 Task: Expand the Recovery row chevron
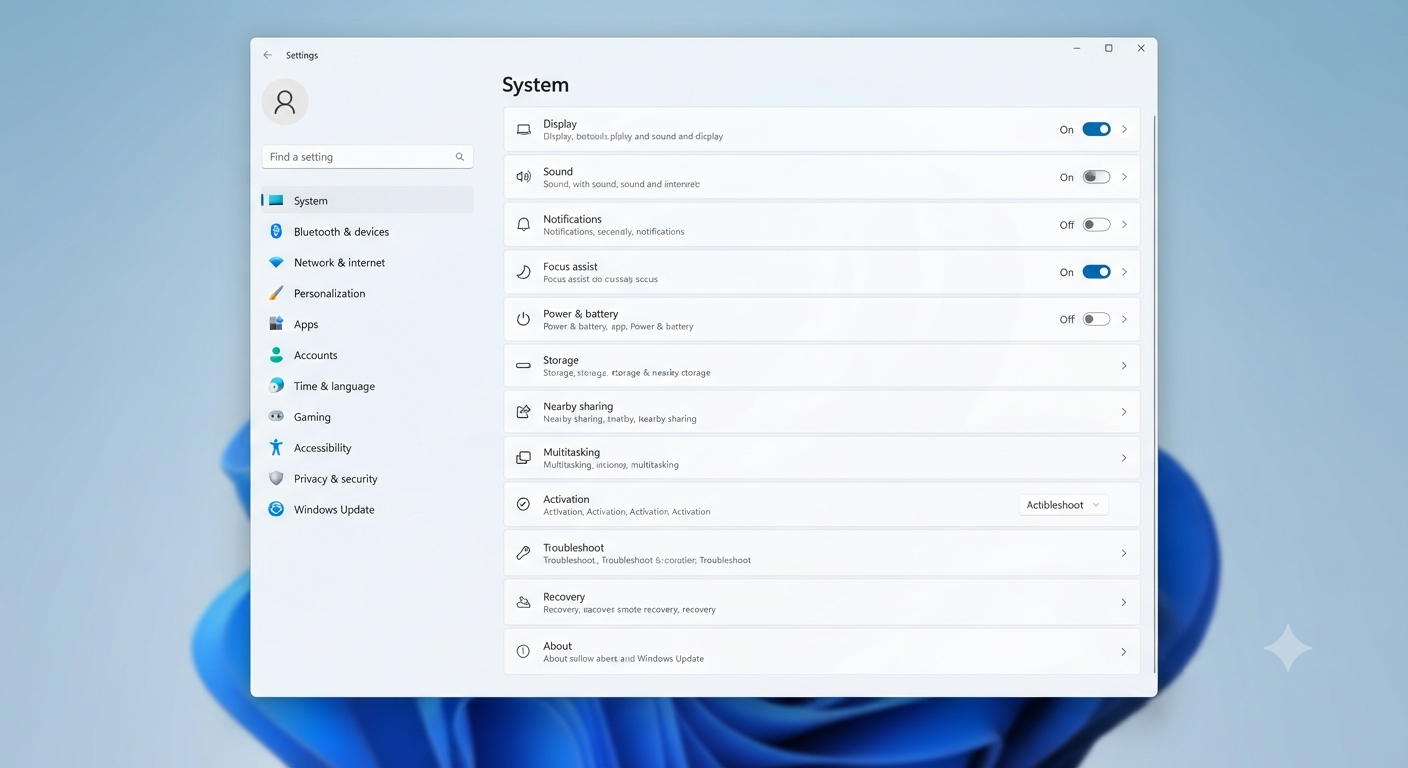coord(1124,602)
